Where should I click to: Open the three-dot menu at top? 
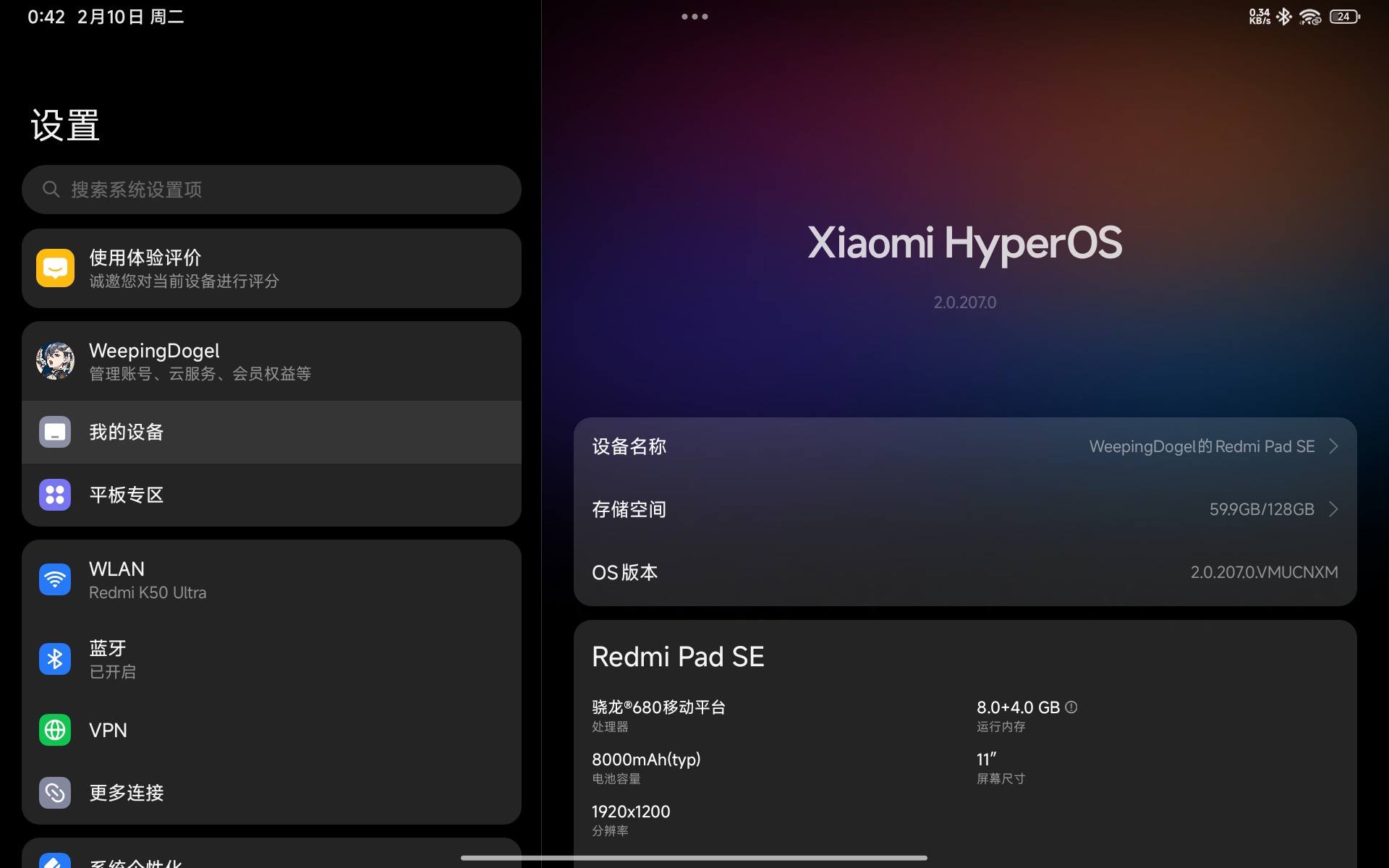(694, 17)
